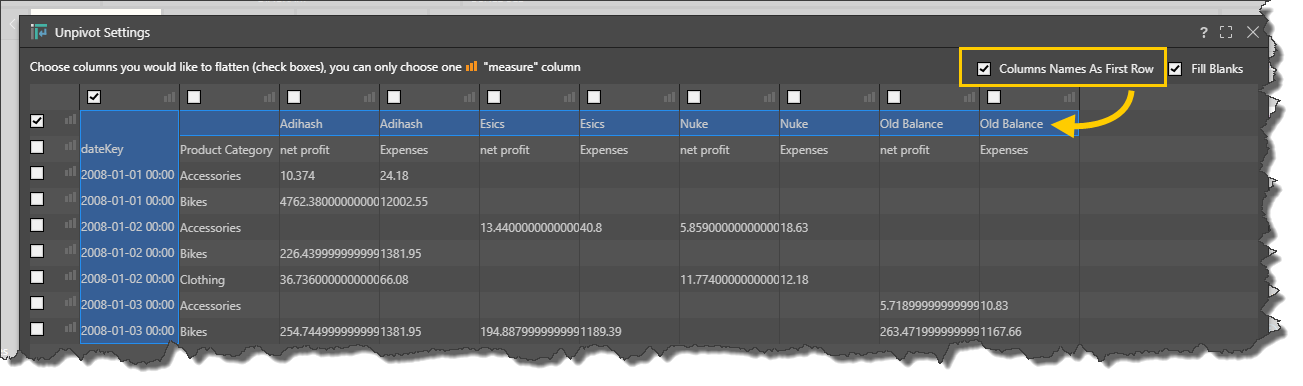1303x386 pixels.
Task: Click measure bar icon beside first row checkbox
Action: pos(70,121)
